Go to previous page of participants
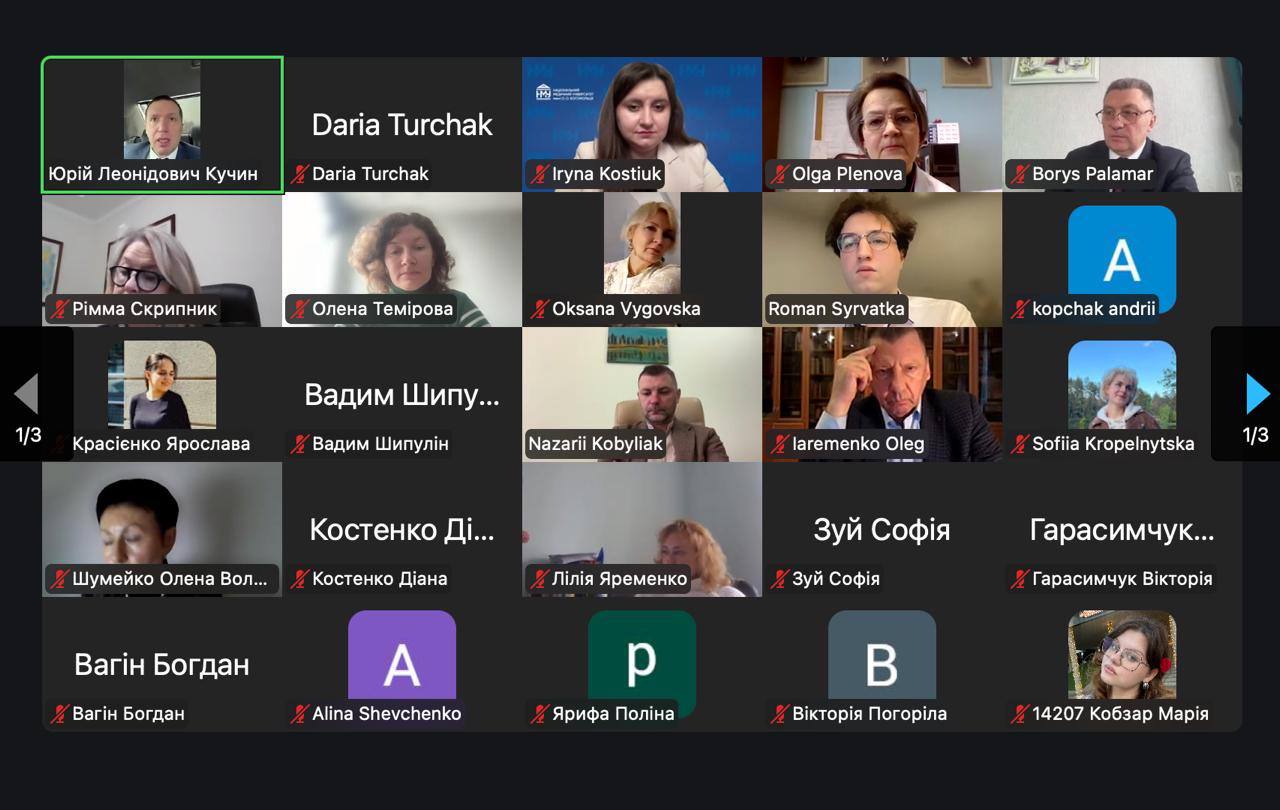The width and height of the screenshot is (1280, 810). (x=26, y=394)
